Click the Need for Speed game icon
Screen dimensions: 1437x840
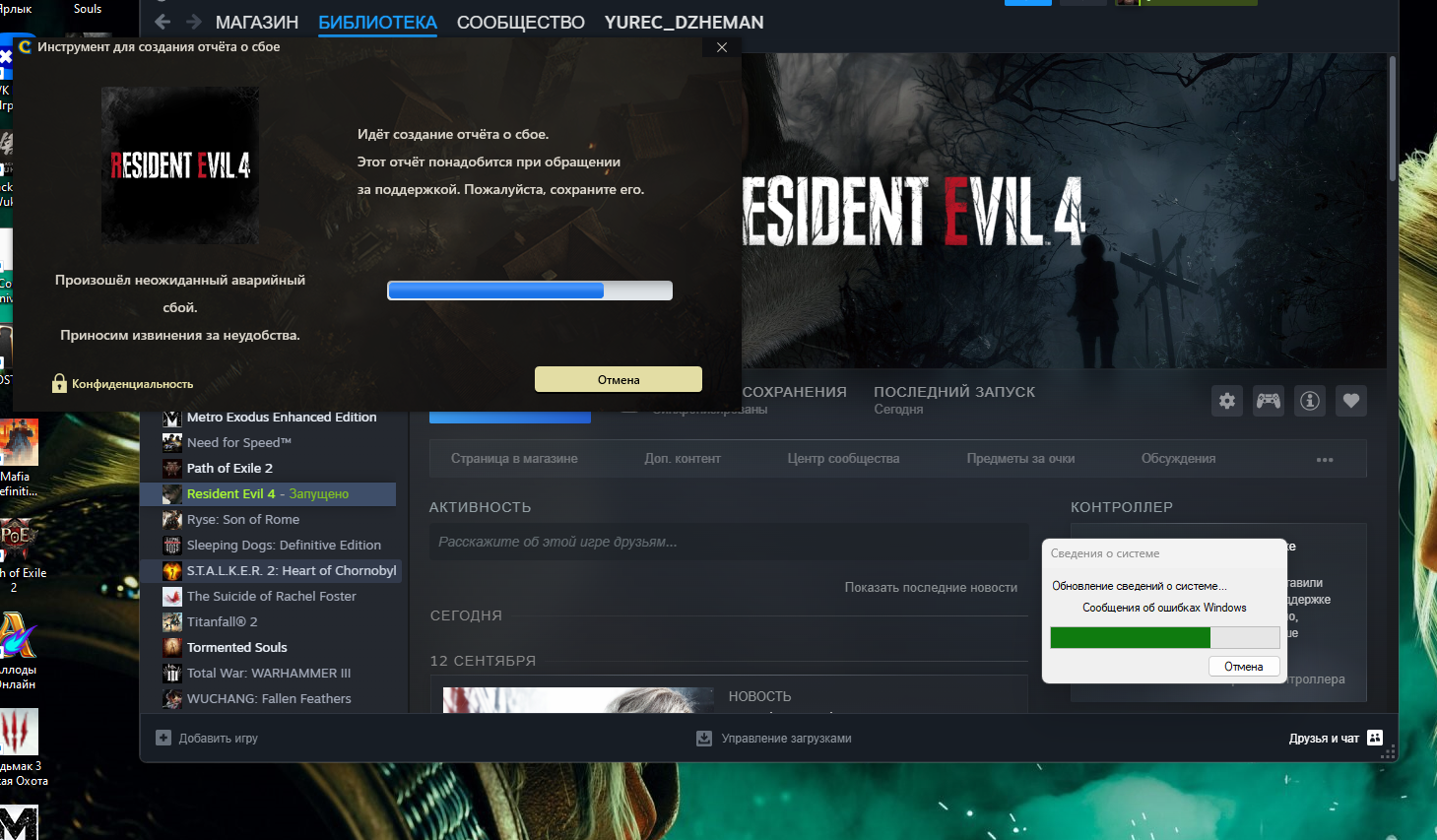click(x=172, y=443)
